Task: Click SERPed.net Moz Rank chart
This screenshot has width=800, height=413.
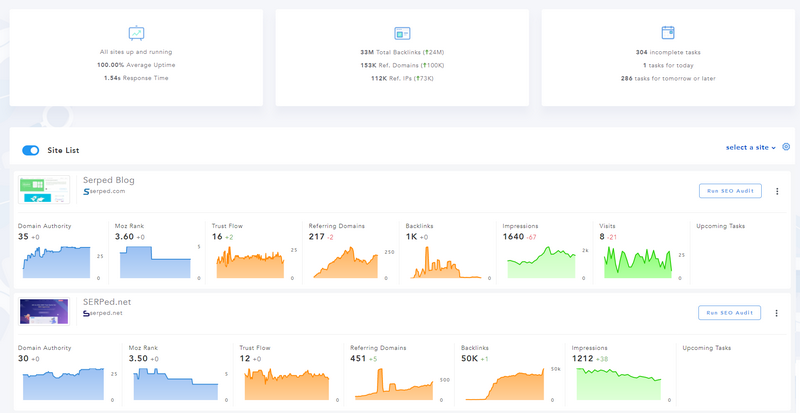Action: click(176, 384)
